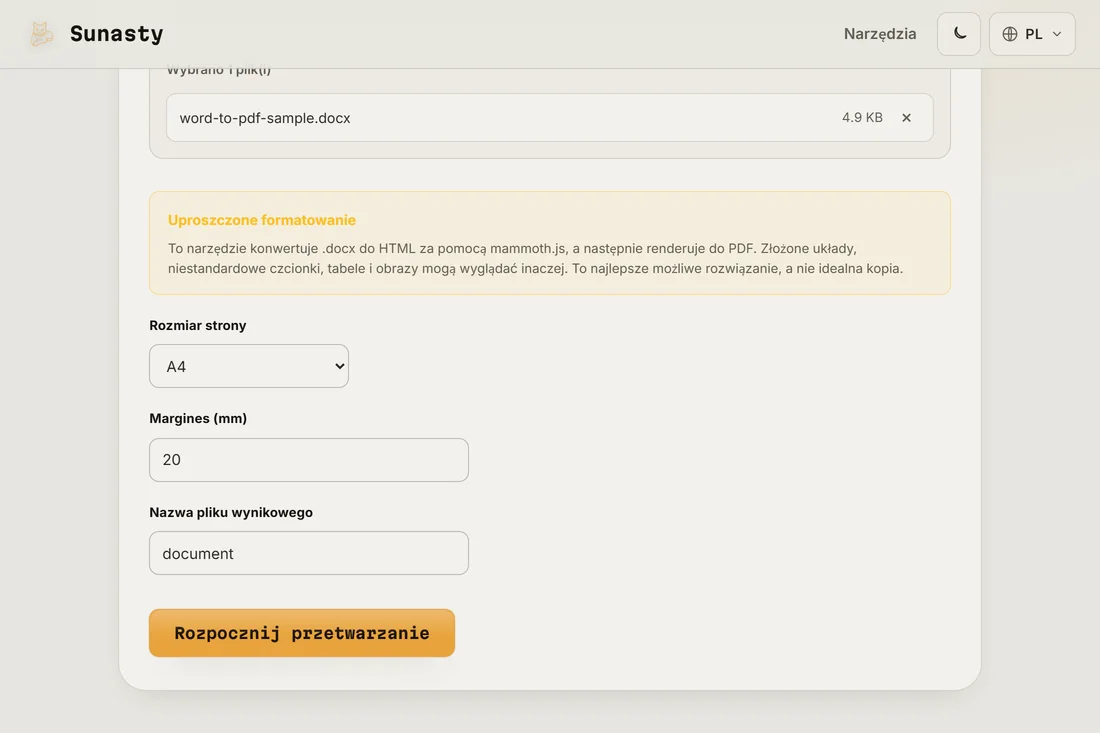Toggle dark mode with moon icon
The width and height of the screenshot is (1100, 733).
(959, 34)
